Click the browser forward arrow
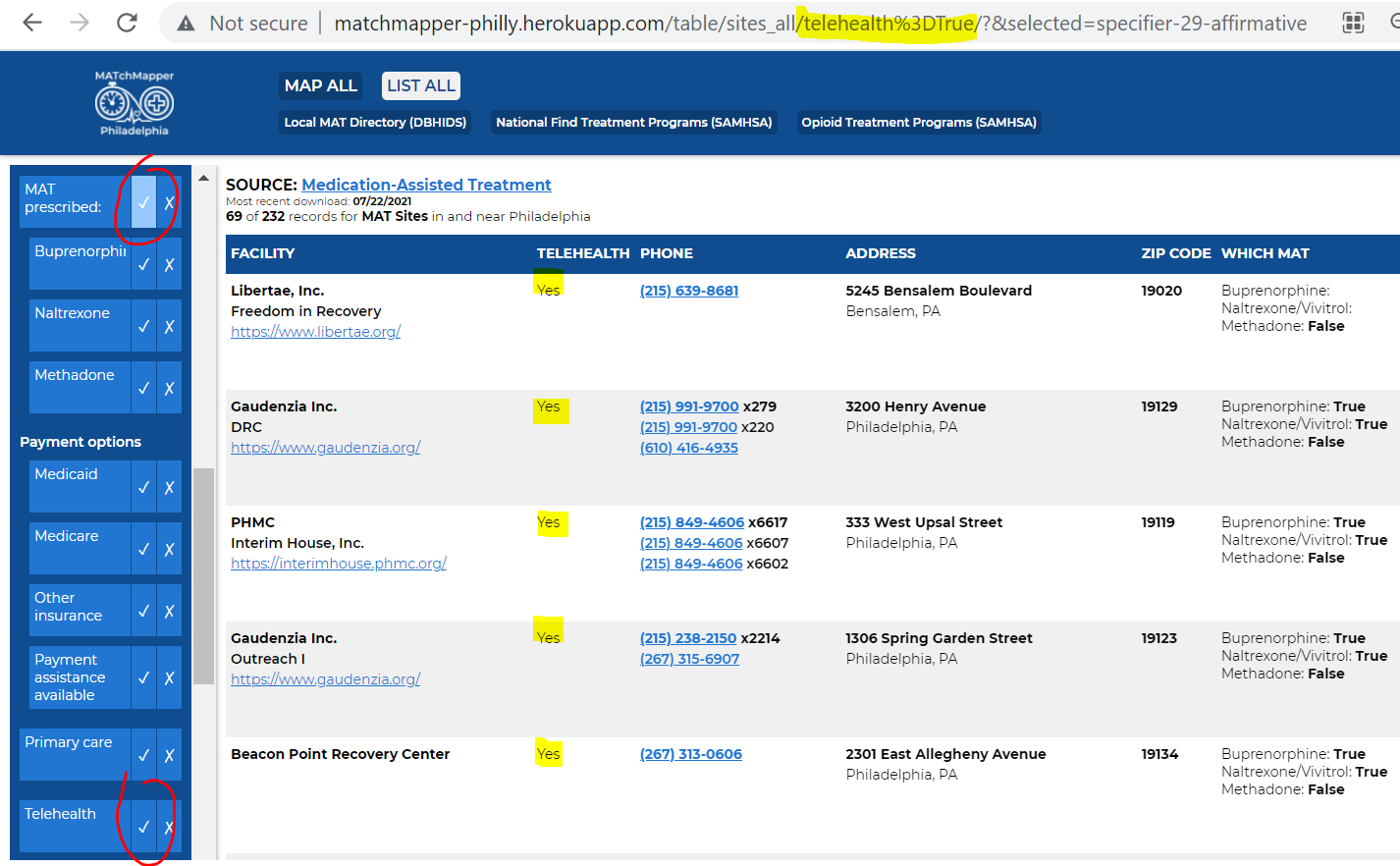 [80, 23]
